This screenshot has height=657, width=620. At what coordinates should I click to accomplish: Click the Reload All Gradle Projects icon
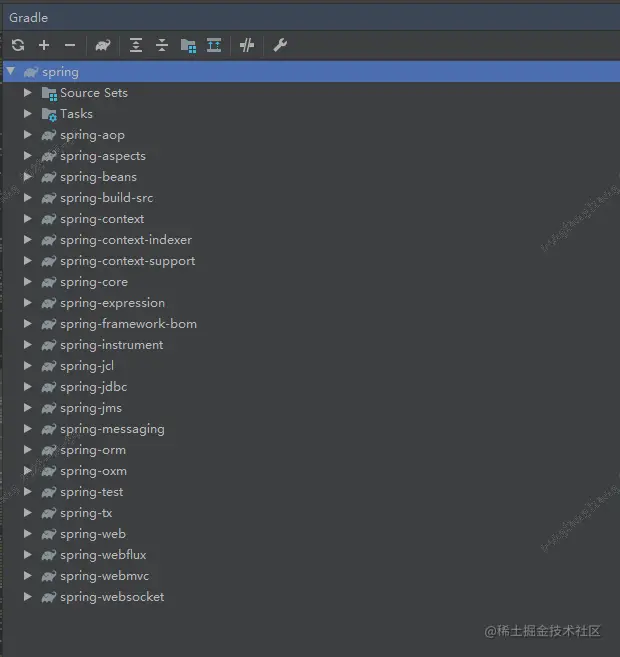pos(18,45)
